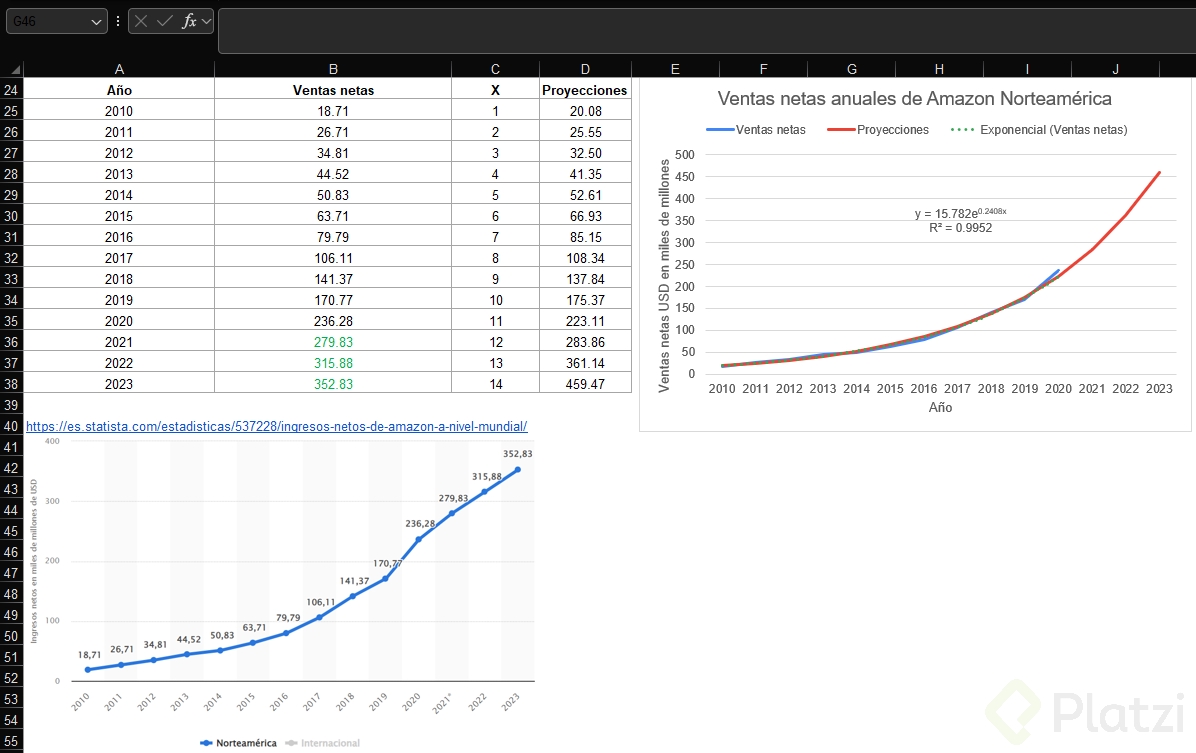Viewport: 1196px width, 753px height.
Task: Open the Name Box dropdown arrow
Action: point(96,22)
